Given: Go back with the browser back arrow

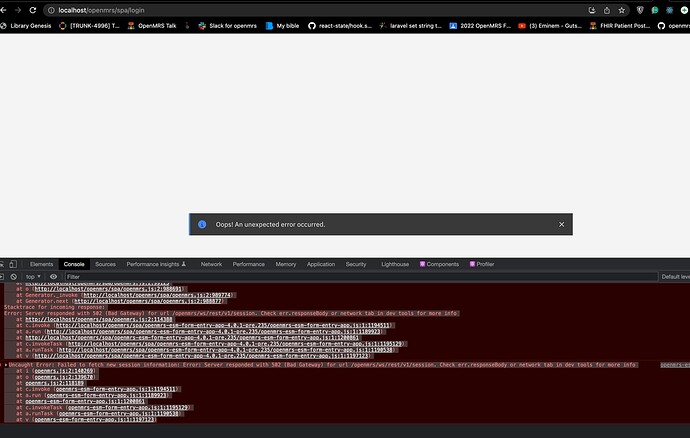Looking at the screenshot, I should click(x=3, y=10).
